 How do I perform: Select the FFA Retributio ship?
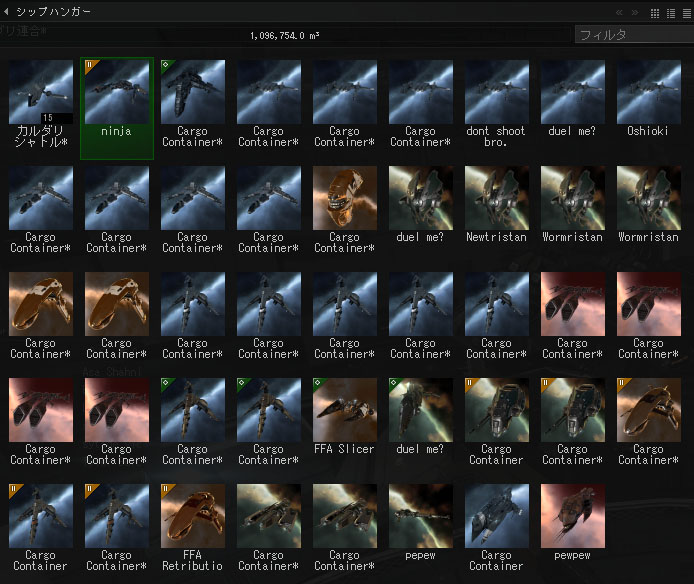[x=193, y=528]
